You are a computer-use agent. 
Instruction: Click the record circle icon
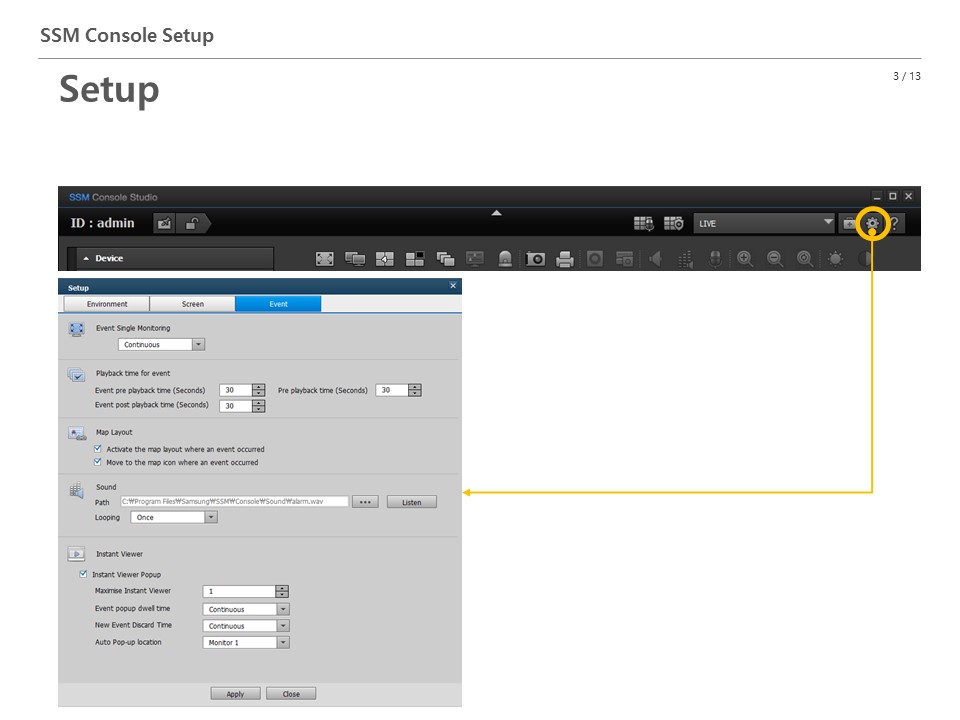point(594,259)
